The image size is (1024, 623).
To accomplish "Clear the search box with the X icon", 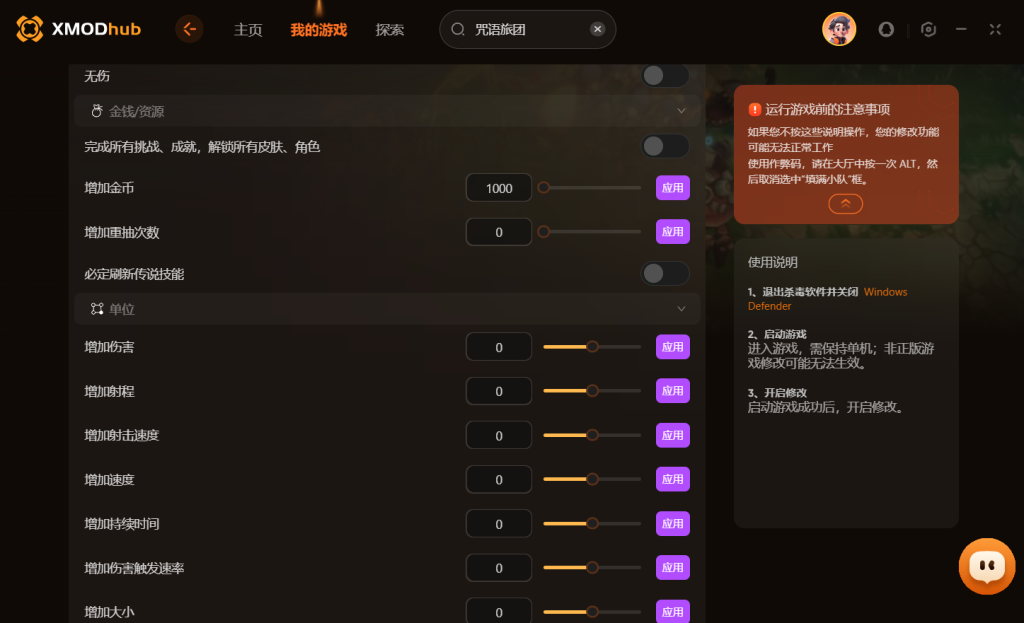I will pos(597,29).
